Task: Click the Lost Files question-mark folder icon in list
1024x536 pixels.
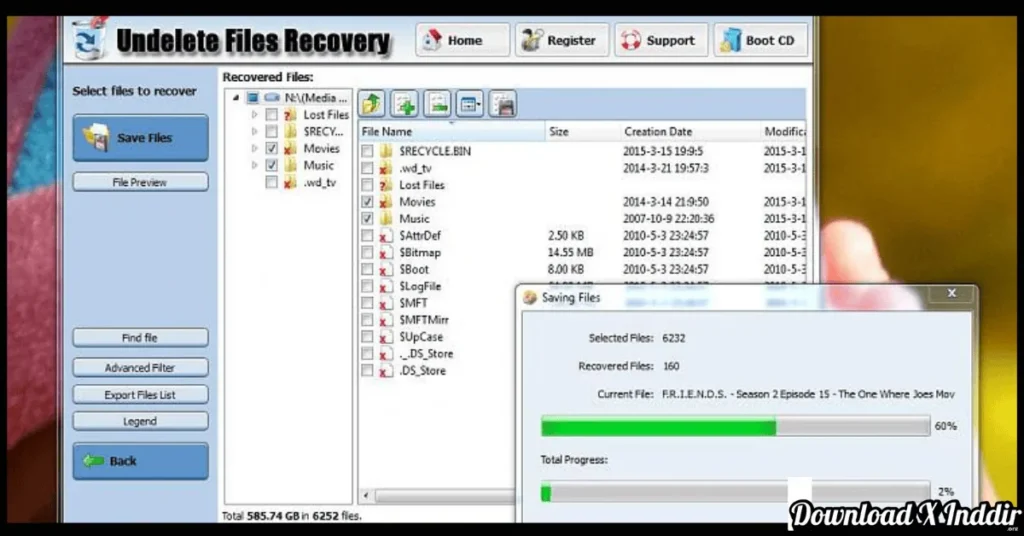Action: coord(387,185)
